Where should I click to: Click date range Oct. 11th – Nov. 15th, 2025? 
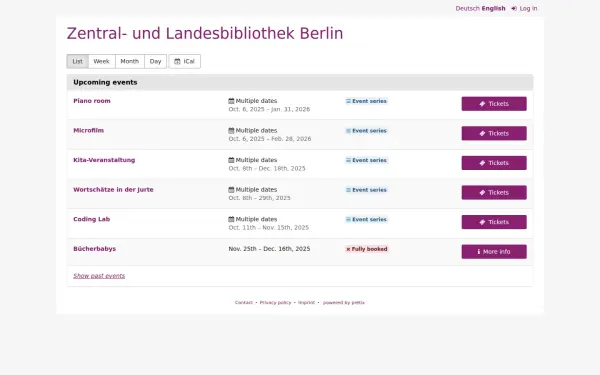pos(269,228)
